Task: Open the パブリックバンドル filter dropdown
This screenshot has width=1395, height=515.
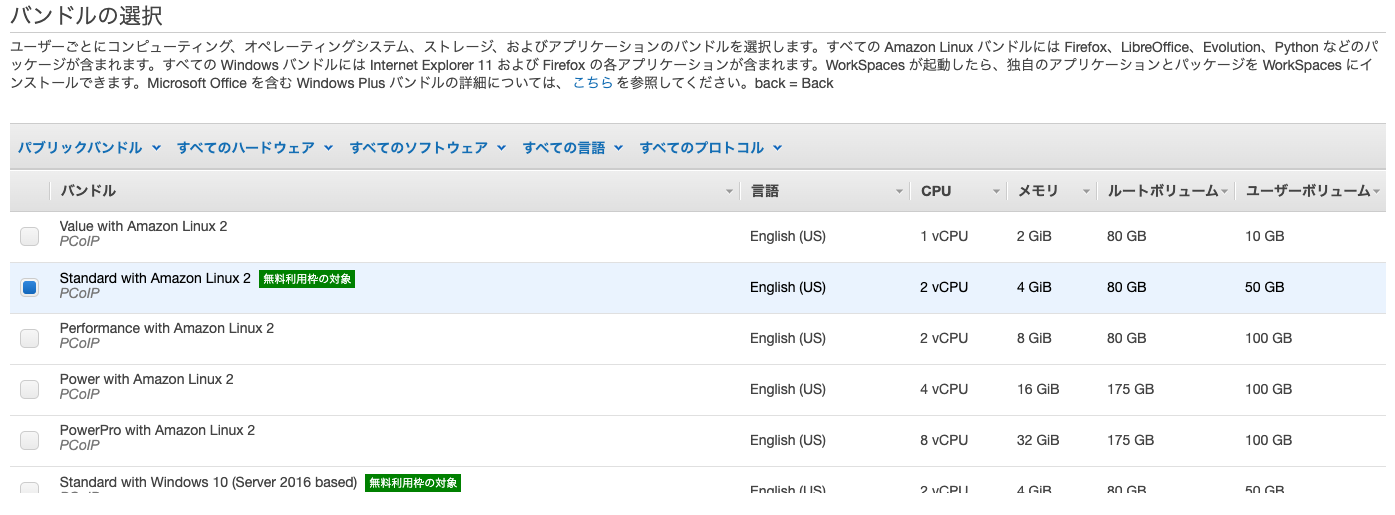Action: [89, 147]
